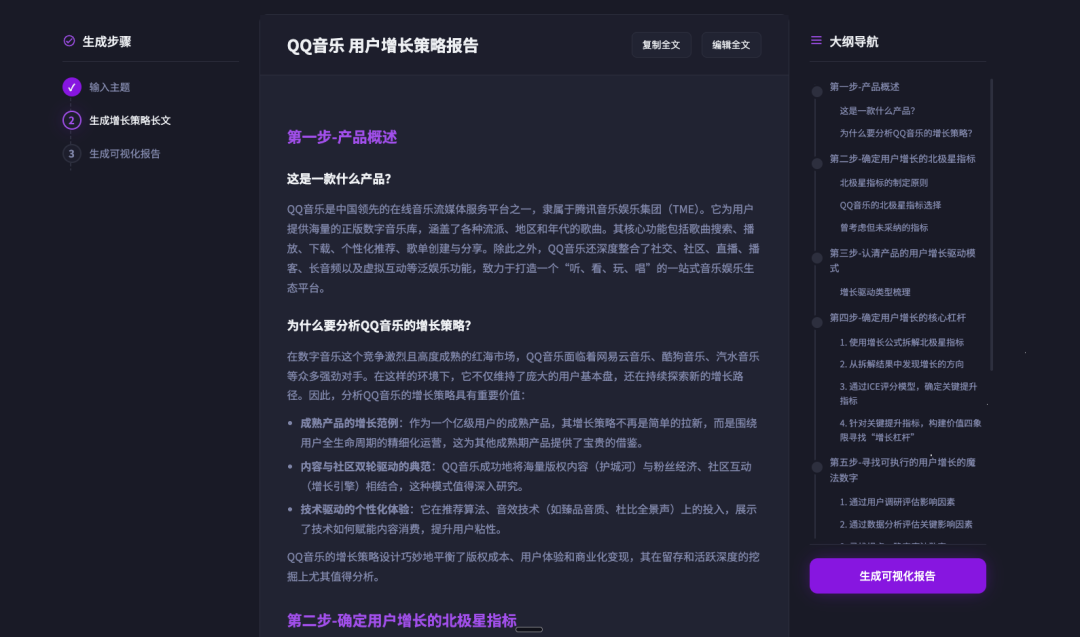The image size is (1080, 637).
Task: Click the outline dot beside 第四步
Action: point(817,322)
